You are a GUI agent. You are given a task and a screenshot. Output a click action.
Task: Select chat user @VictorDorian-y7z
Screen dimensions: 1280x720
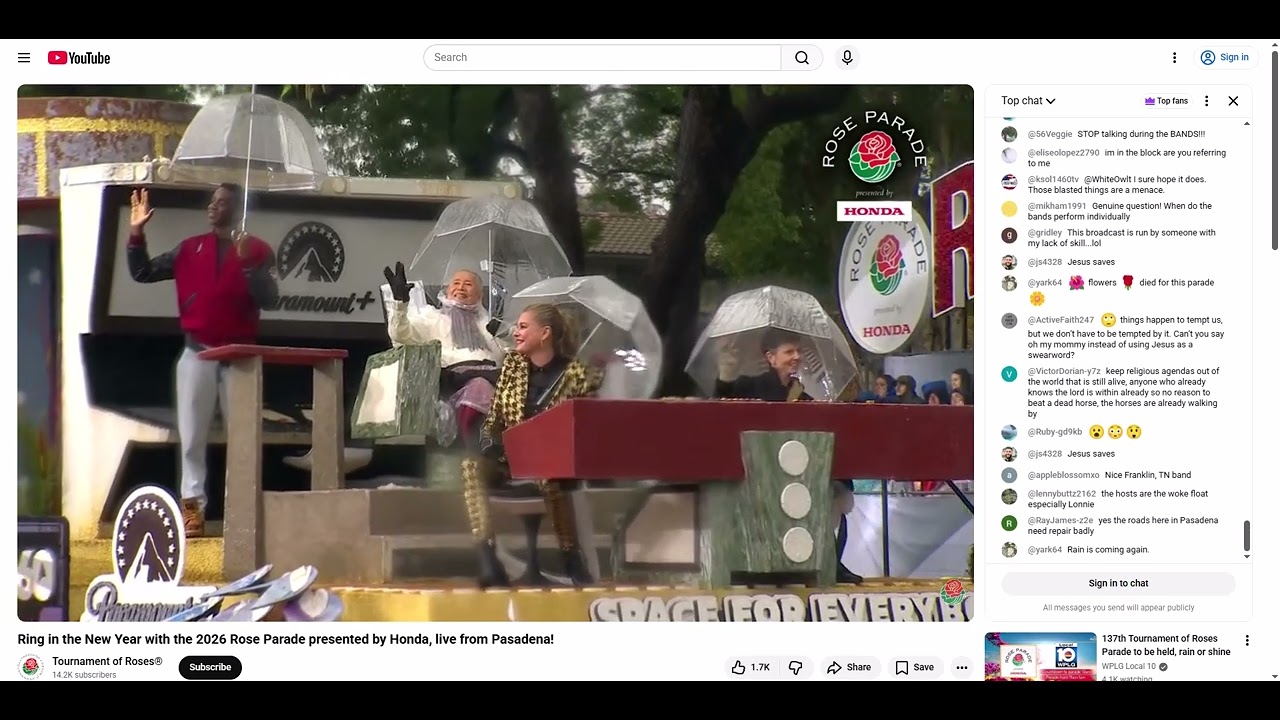click(x=1063, y=371)
